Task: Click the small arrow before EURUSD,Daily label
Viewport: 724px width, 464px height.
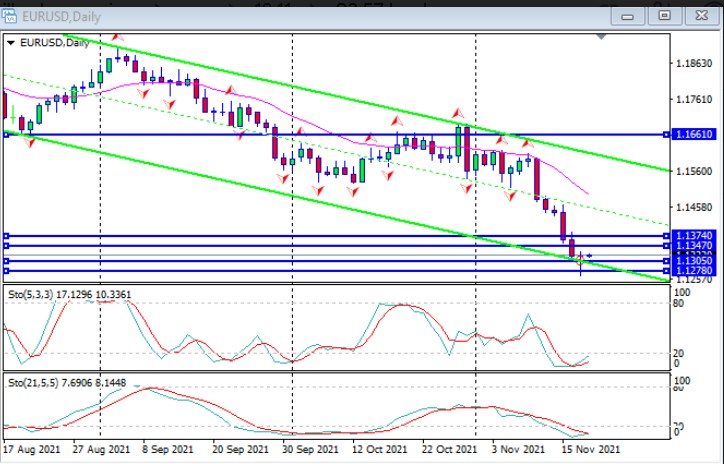Action: 11,43
